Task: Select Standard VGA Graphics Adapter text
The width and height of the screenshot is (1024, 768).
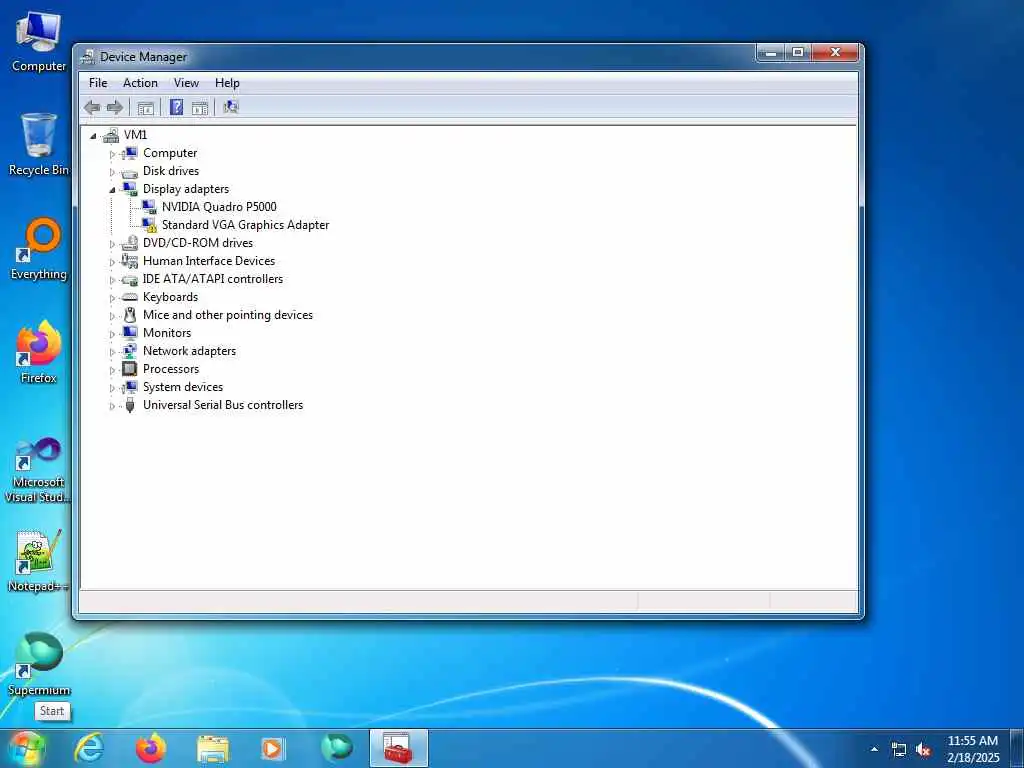Action: tap(246, 225)
